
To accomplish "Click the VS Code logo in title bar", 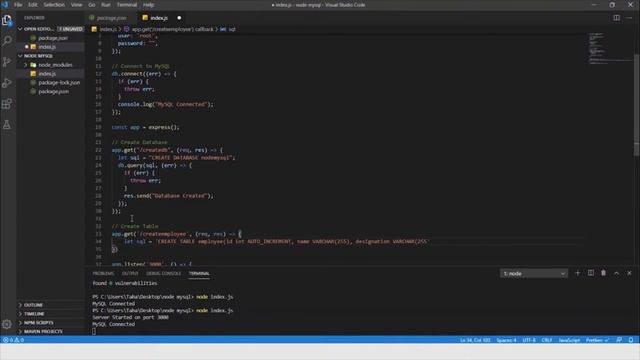I will 5,5.
